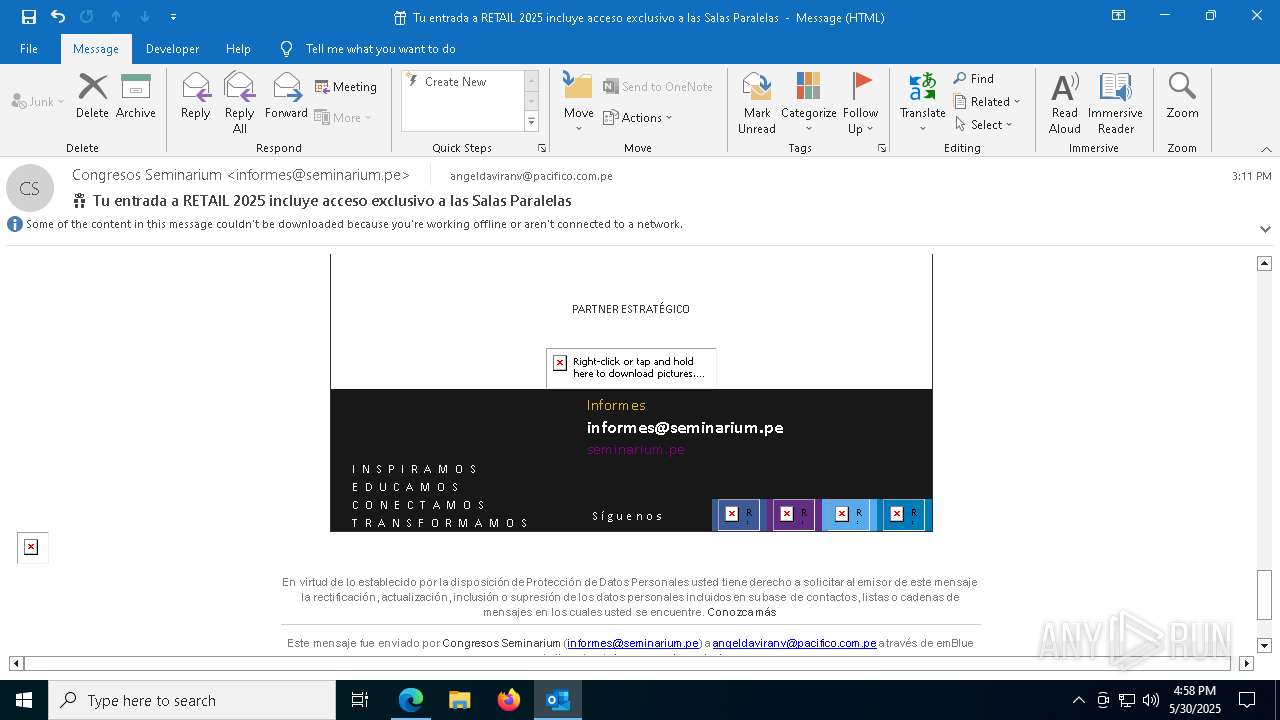The image size is (1280, 720).
Task: Choose Reply All
Action: [239, 102]
